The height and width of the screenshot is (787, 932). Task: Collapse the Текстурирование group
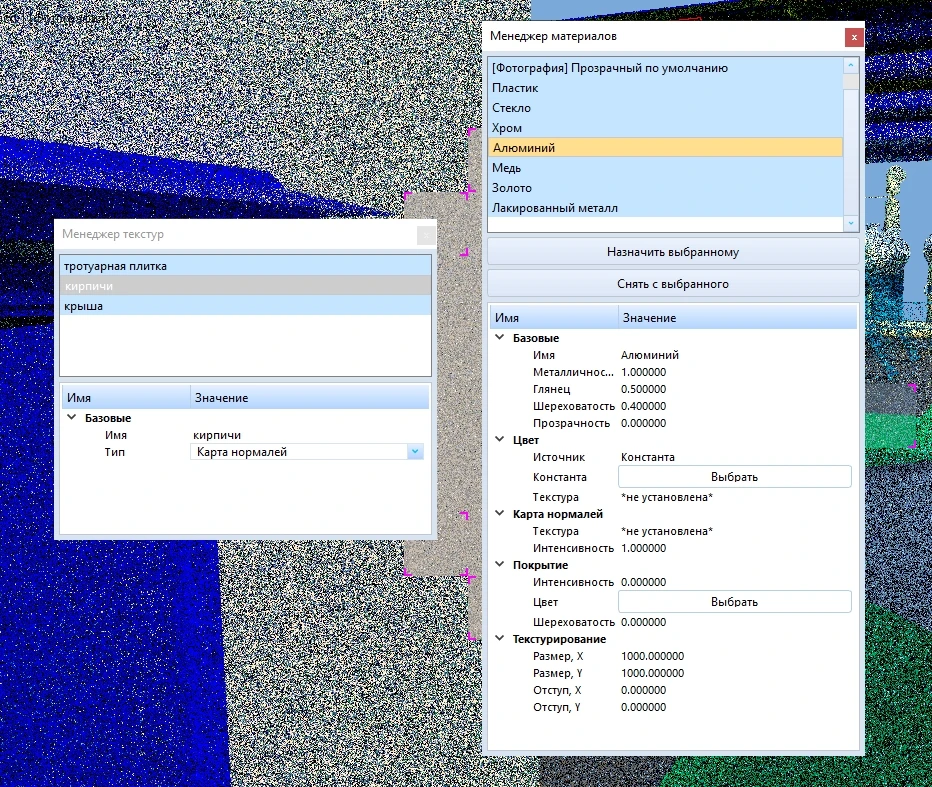pyautogui.click(x=500, y=639)
